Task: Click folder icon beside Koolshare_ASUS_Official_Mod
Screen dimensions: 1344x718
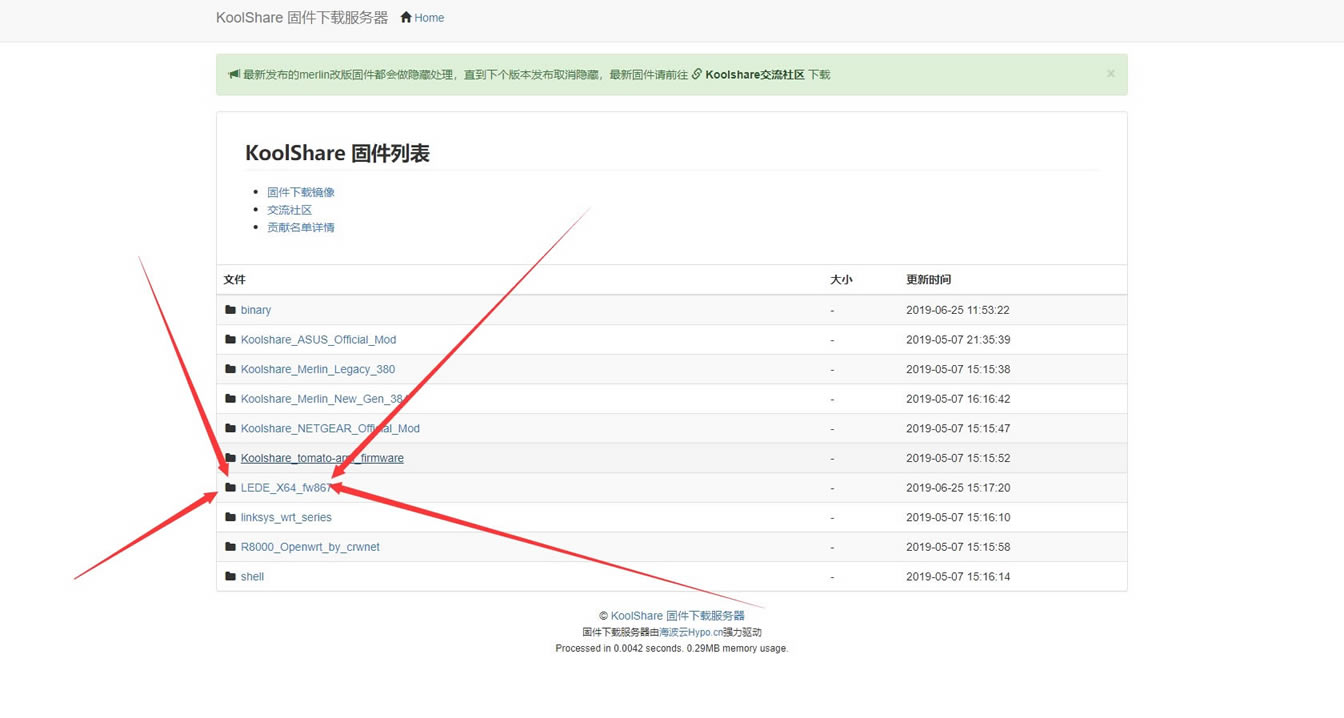Action: (231, 340)
